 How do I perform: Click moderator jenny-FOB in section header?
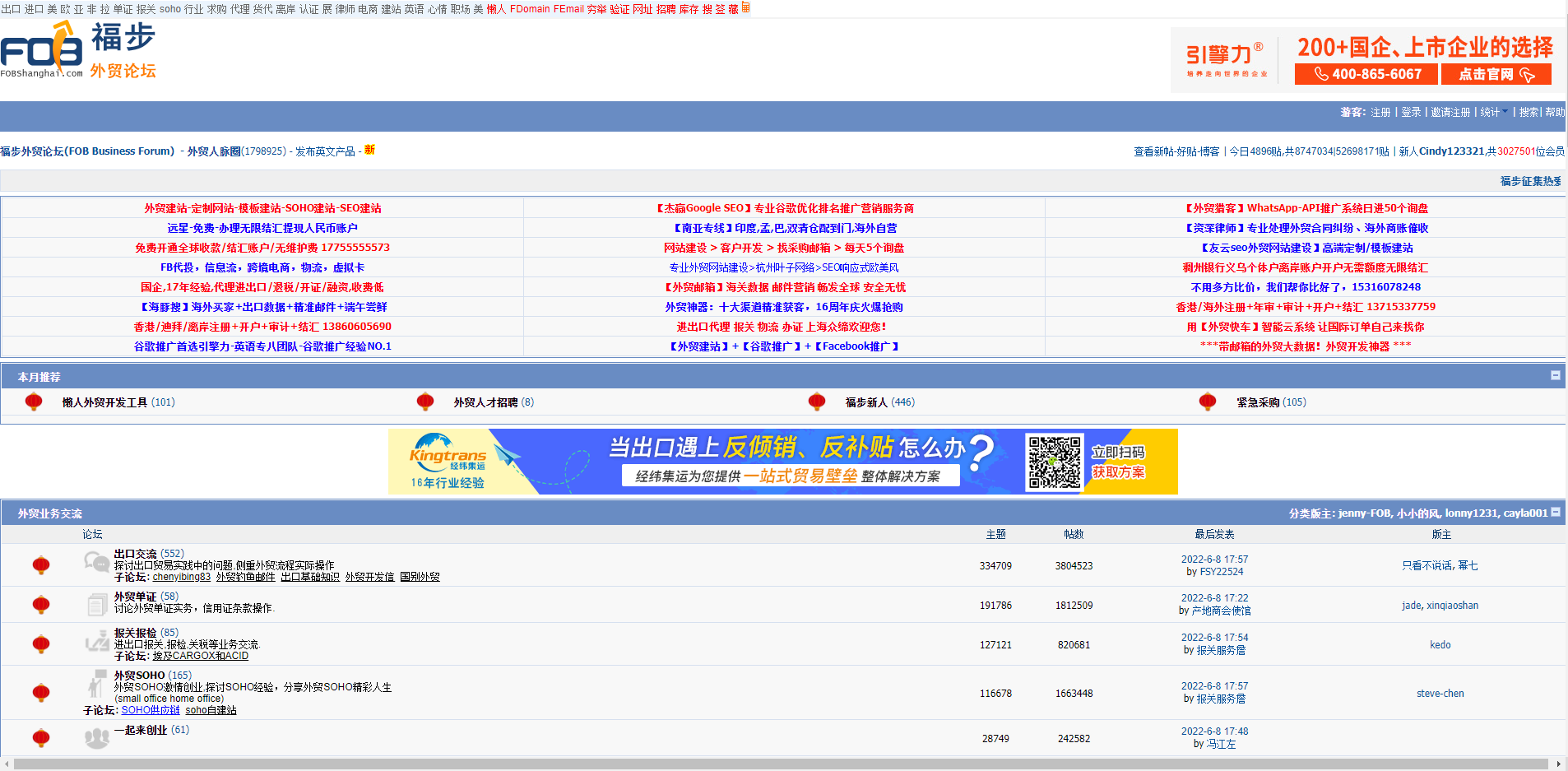click(1365, 513)
